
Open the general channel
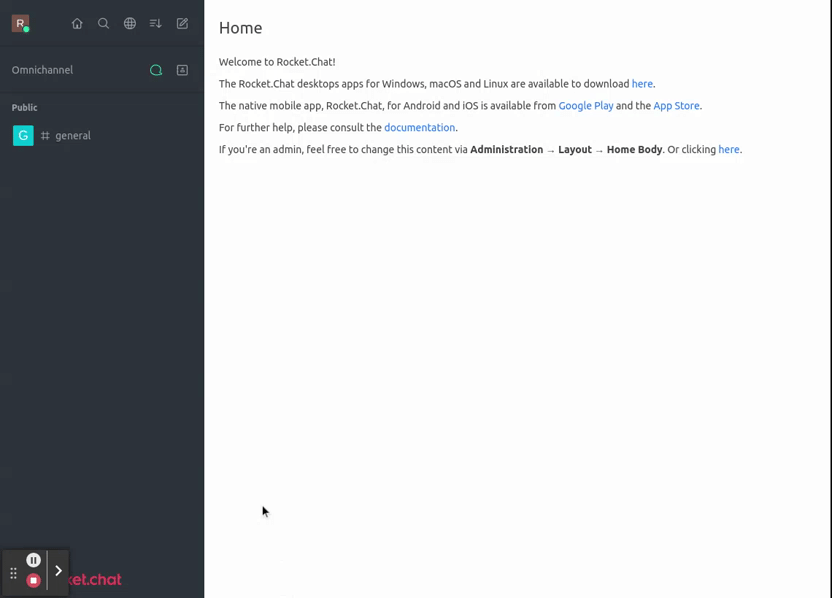(x=102, y=135)
